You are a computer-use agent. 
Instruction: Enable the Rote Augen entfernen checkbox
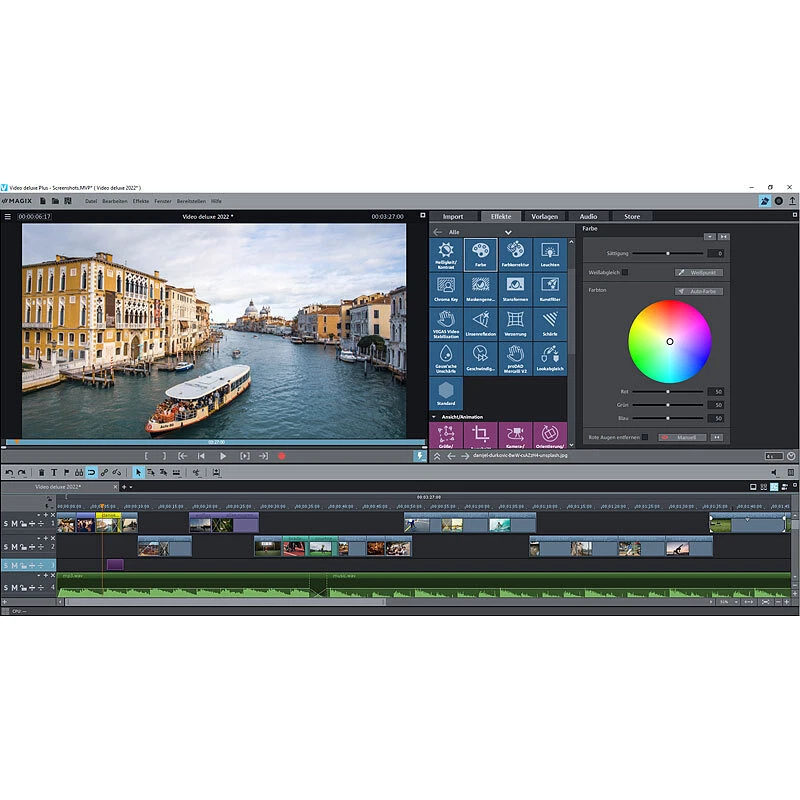(645, 435)
